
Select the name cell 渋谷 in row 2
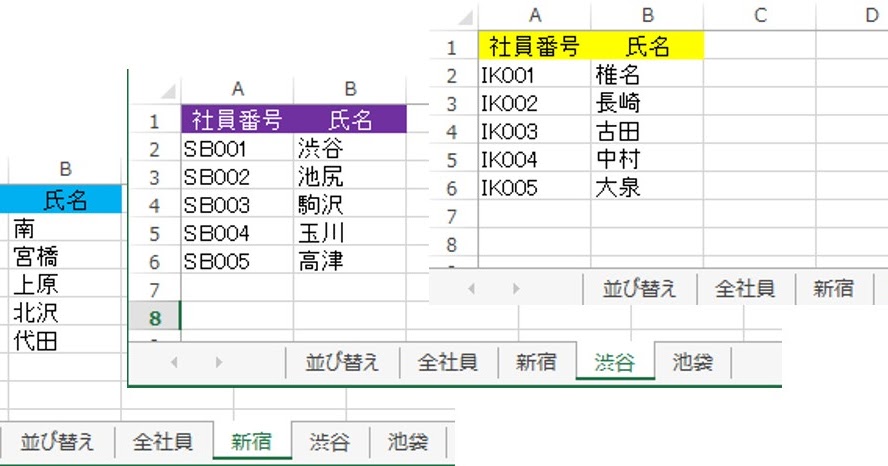pyautogui.click(x=351, y=149)
